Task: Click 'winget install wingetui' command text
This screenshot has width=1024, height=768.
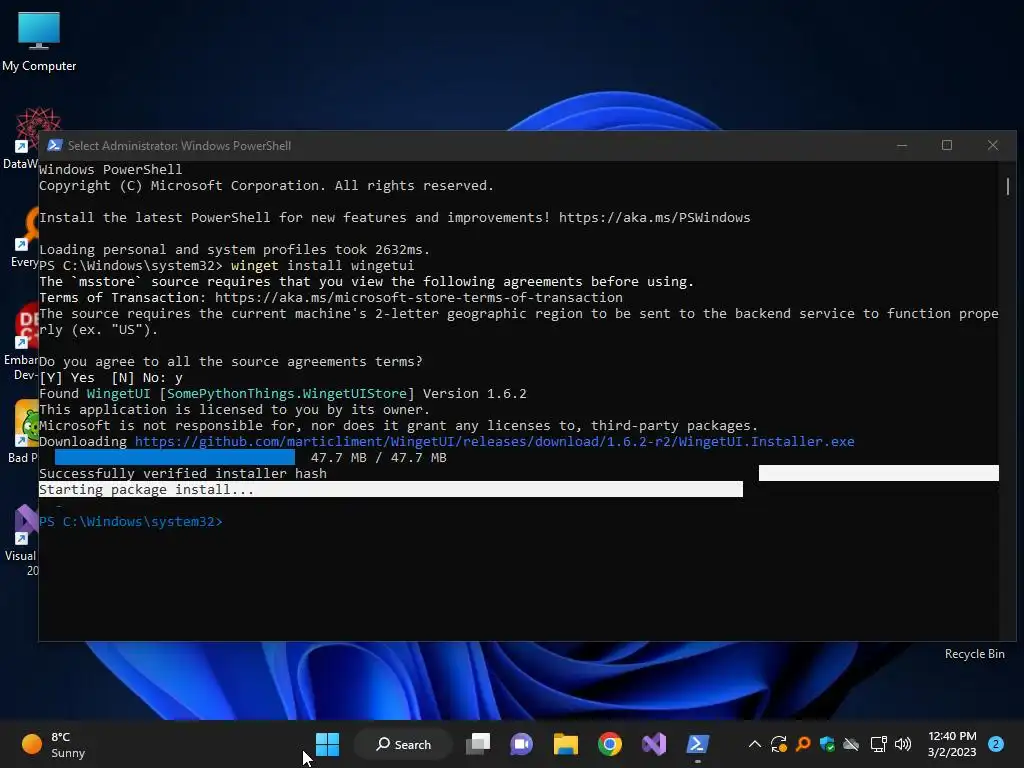Action: coord(322,266)
